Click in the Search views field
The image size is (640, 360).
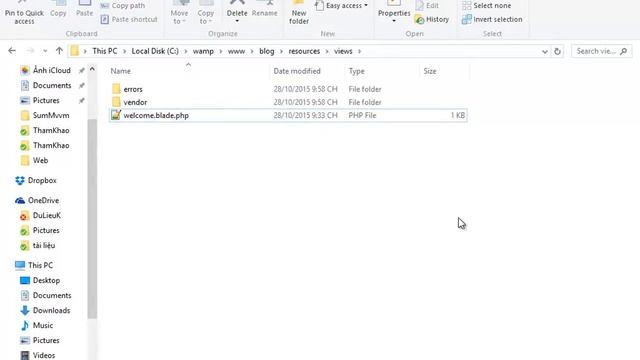coord(602,51)
